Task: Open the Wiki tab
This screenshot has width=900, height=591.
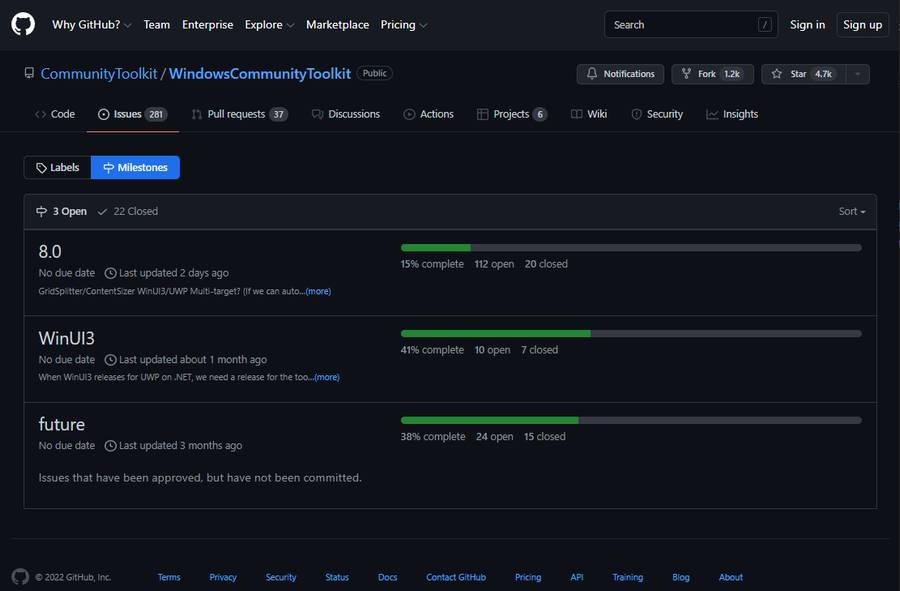Action: point(589,114)
